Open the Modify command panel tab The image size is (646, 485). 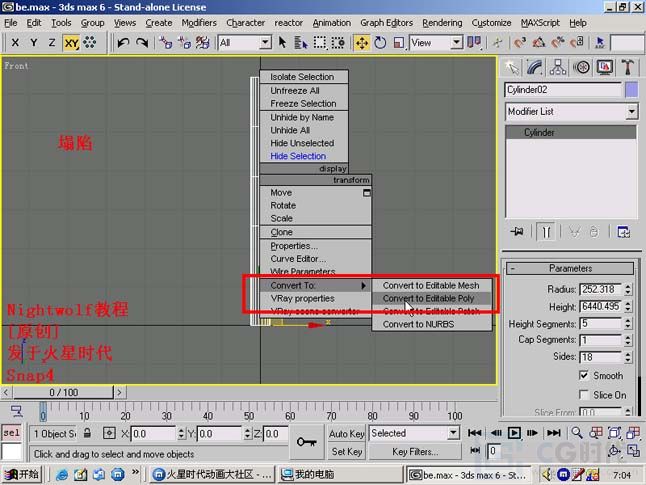tap(534, 67)
